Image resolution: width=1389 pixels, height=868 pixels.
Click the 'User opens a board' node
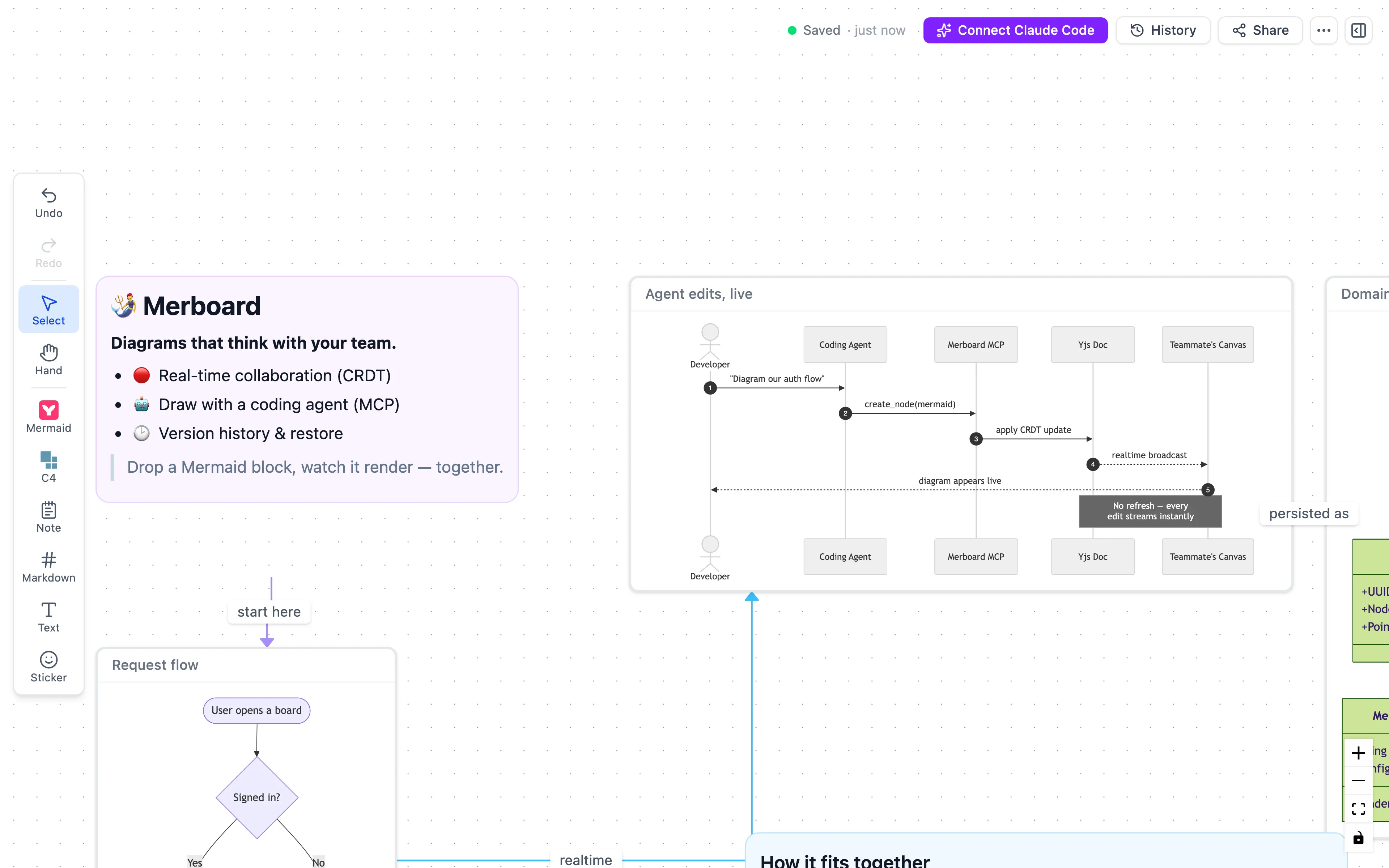(x=256, y=711)
